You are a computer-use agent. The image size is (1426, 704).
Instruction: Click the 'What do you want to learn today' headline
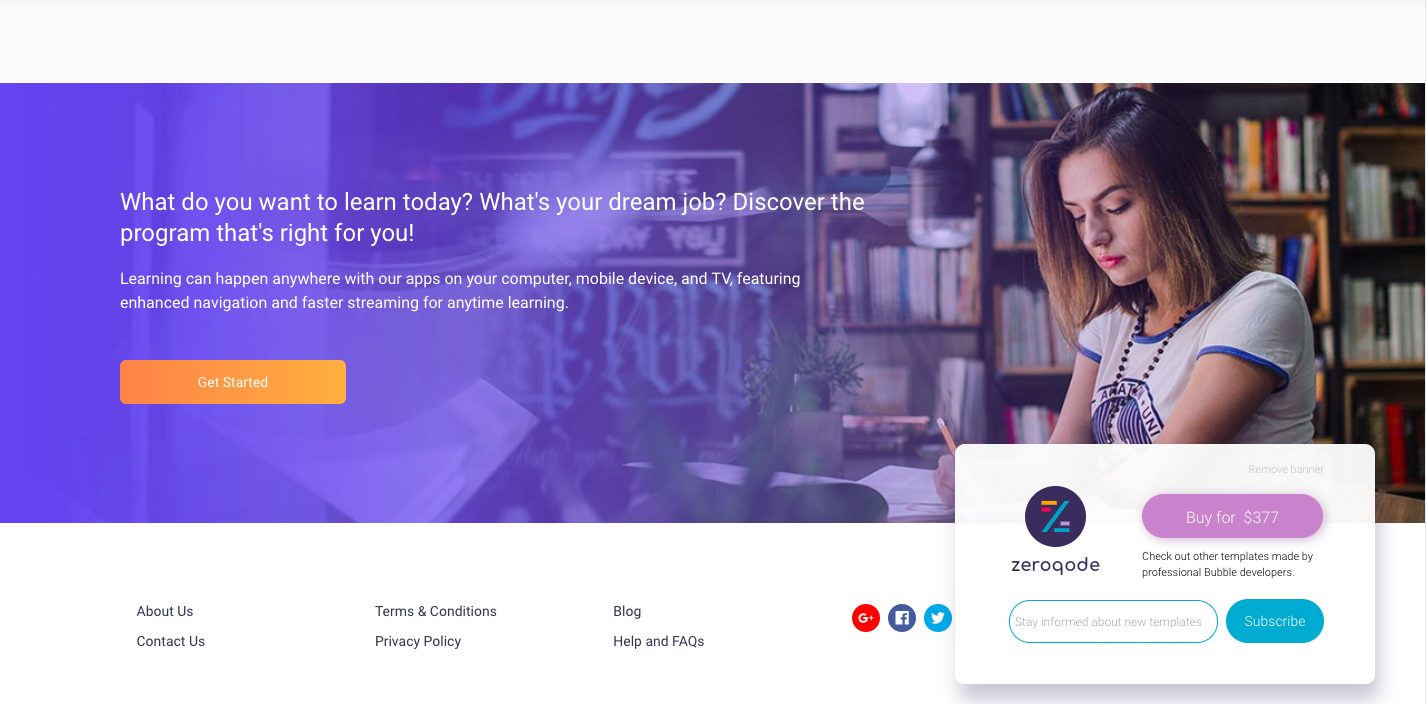[492, 217]
